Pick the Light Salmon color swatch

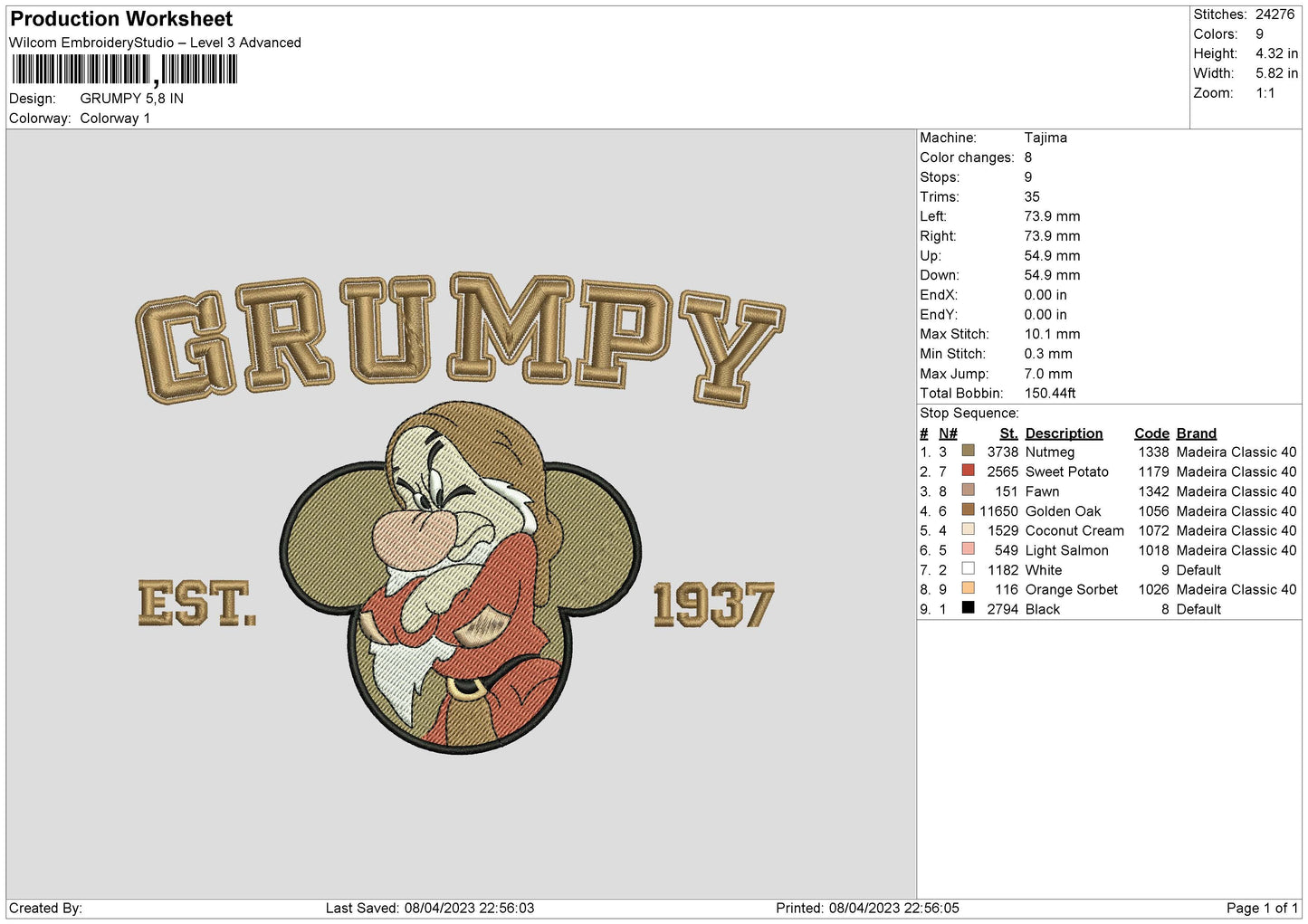968,549
